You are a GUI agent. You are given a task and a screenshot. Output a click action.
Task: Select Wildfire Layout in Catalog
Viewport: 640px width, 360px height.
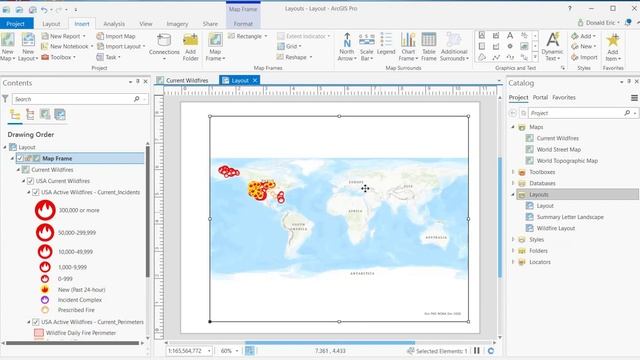tap(556, 228)
